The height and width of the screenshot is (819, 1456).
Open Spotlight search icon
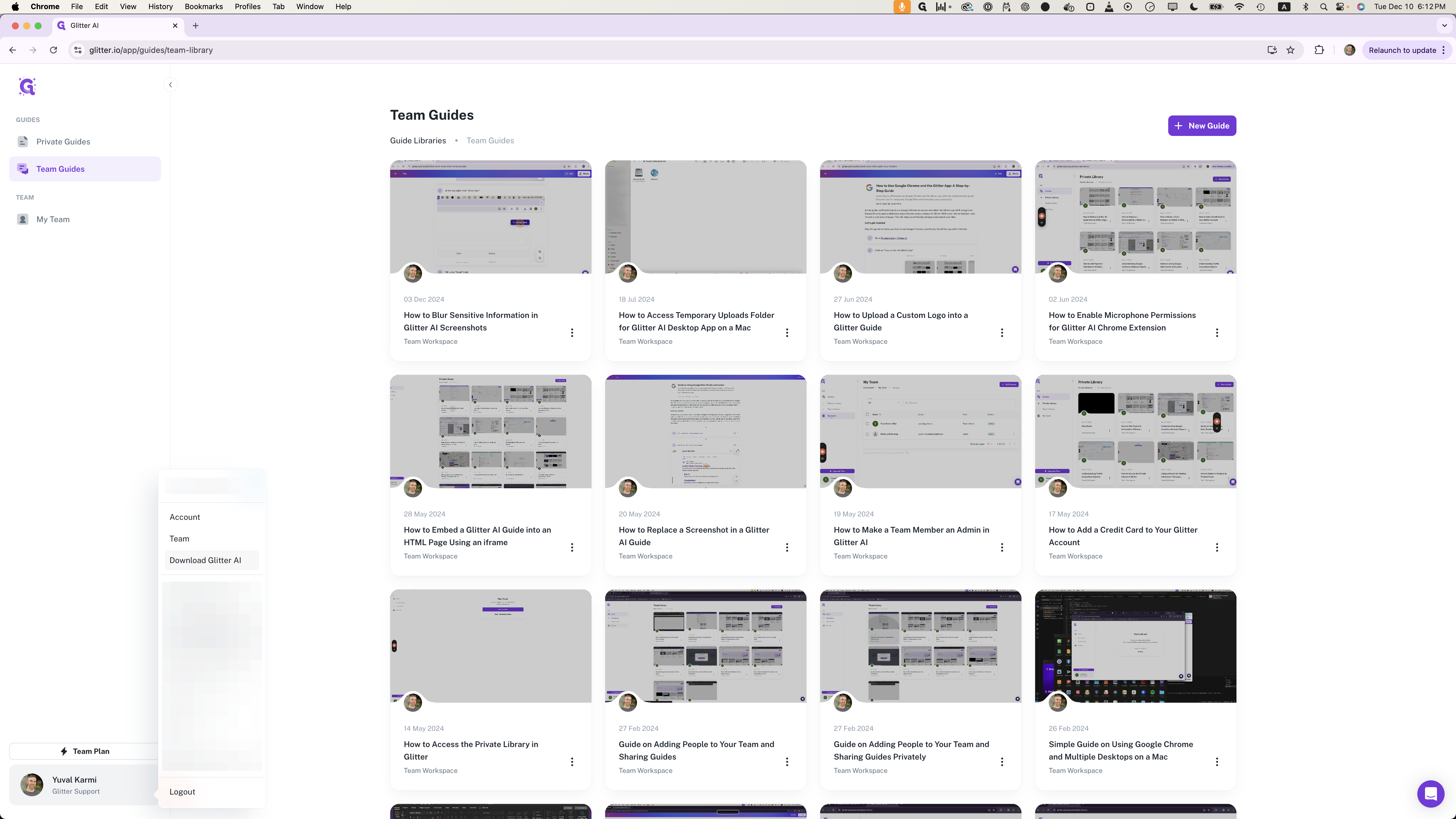(x=1323, y=7)
